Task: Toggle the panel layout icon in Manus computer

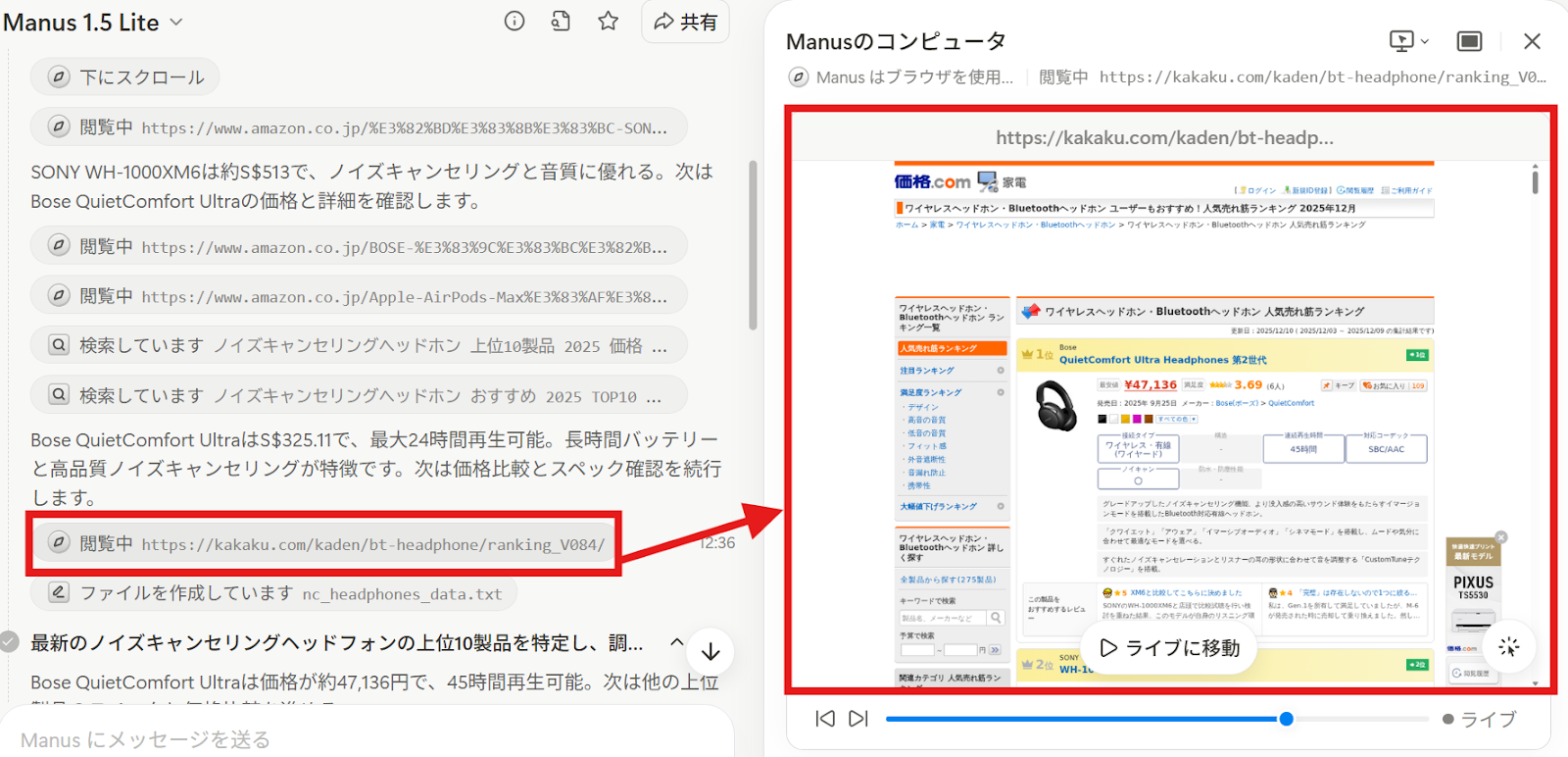Action: pos(1469,41)
